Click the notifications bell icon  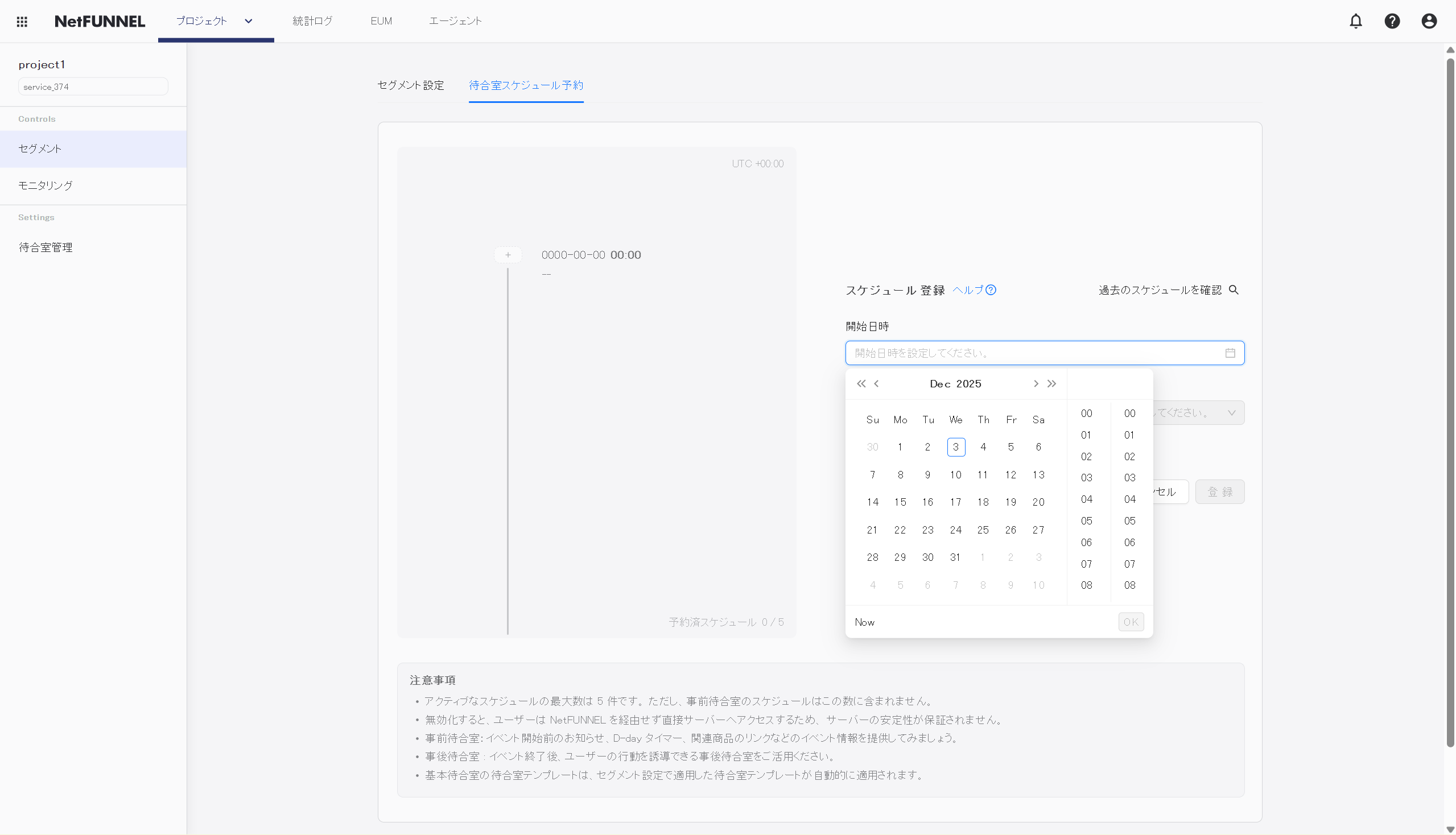pos(1355,21)
